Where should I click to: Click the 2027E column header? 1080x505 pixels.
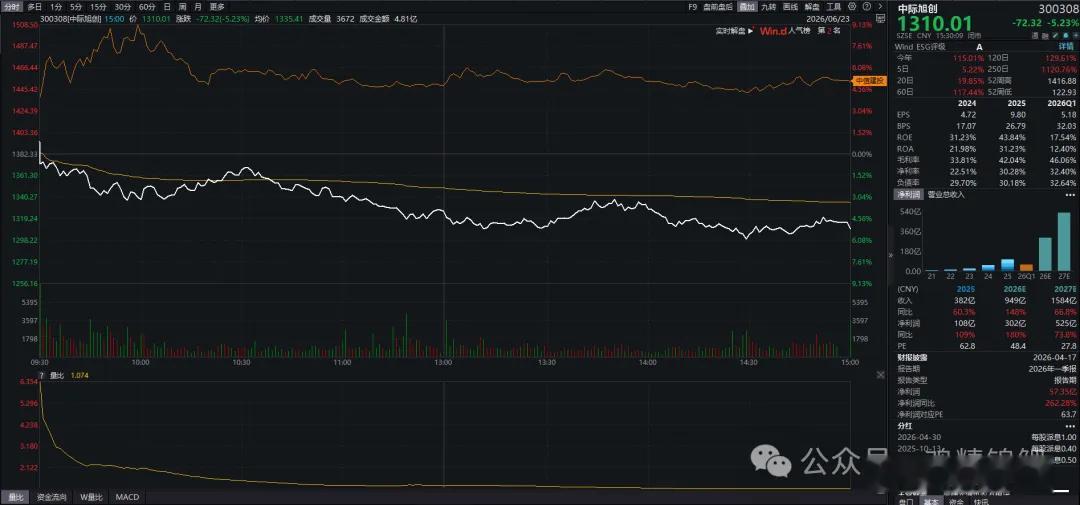point(1065,289)
